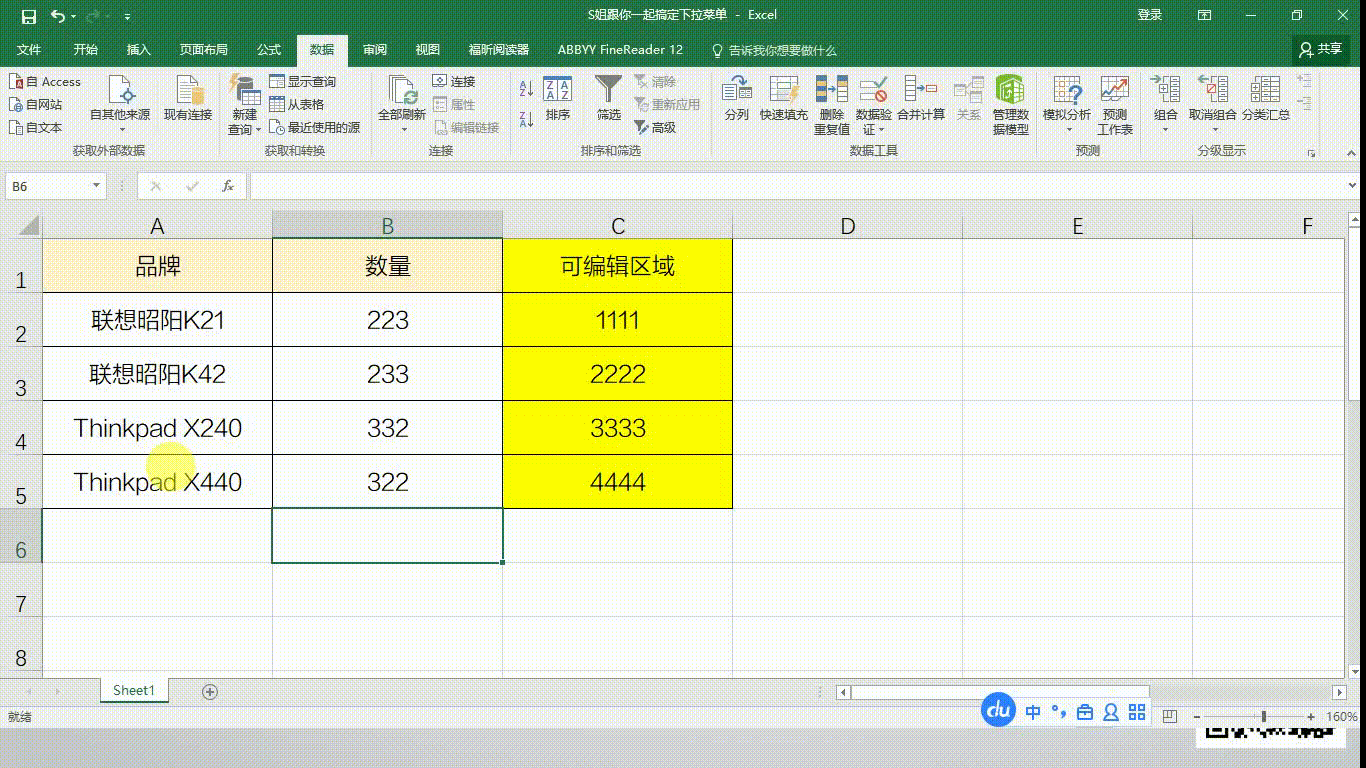Click the Share (共享) button
The image size is (1366, 768).
[1321, 49]
